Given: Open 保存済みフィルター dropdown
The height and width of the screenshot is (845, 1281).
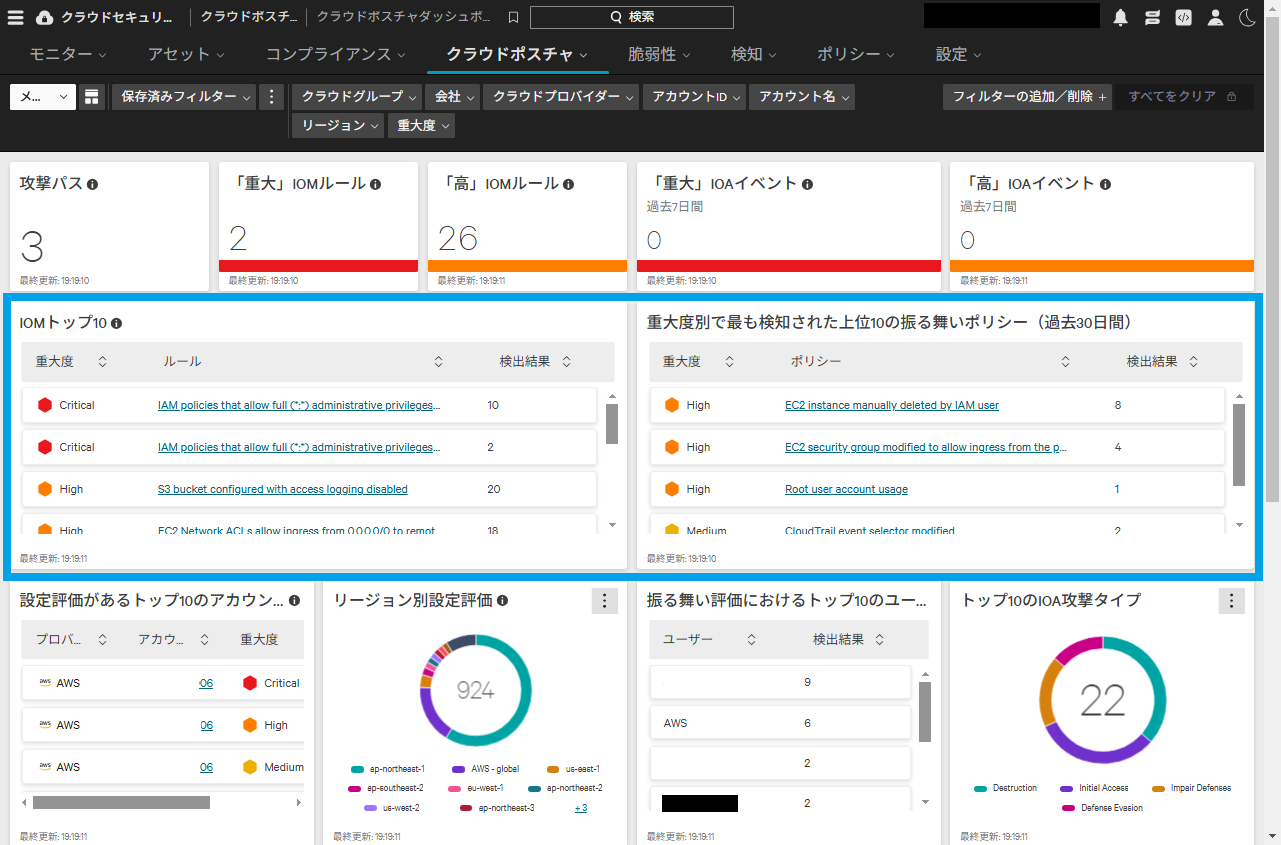Looking at the screenshot, I should tap(183, 97).
